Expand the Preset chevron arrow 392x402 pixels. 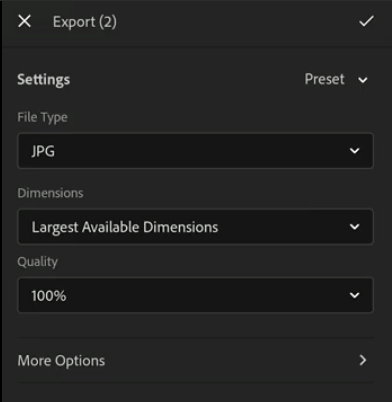(x=363, y=80)
